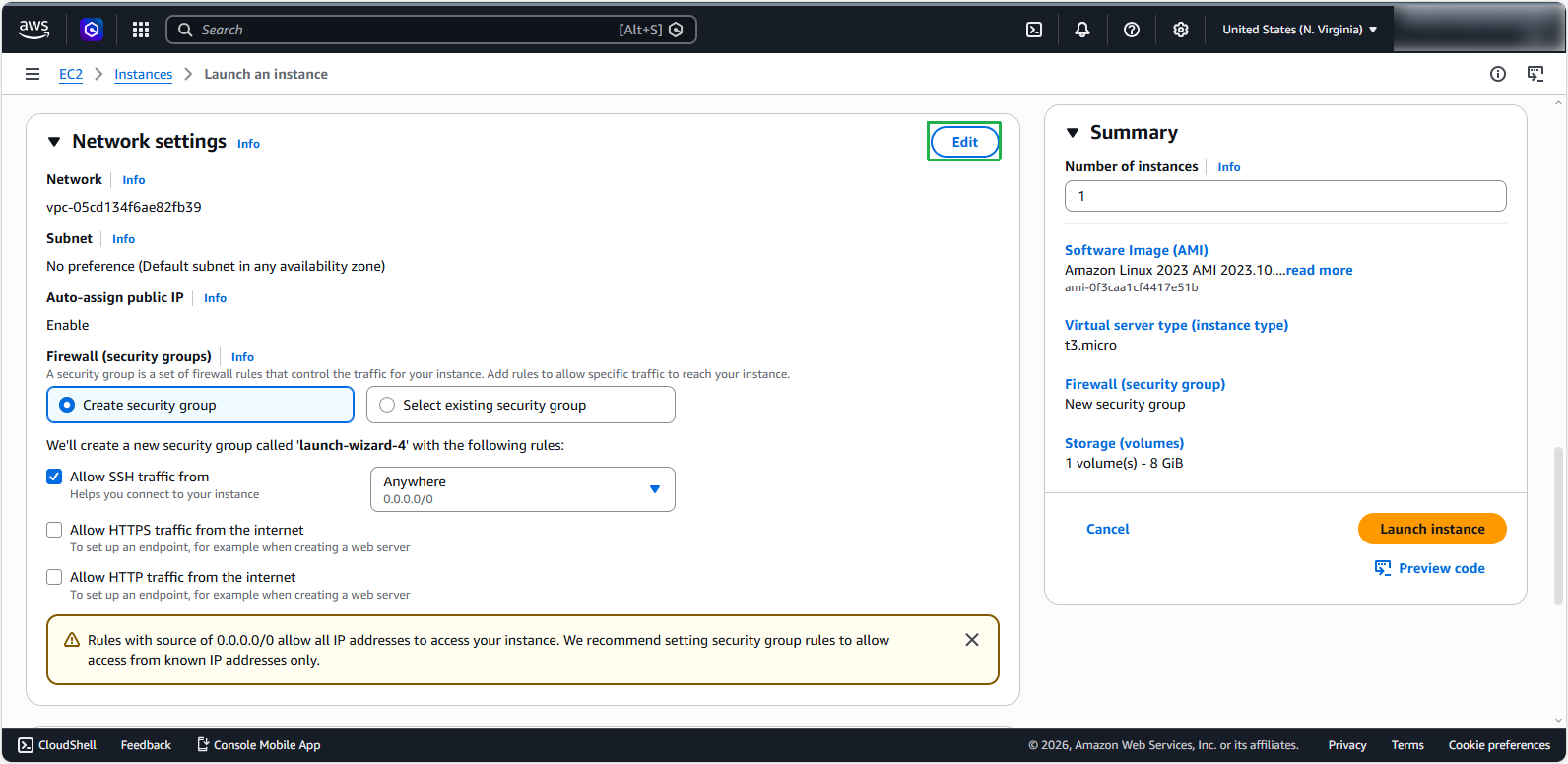Open the Privacy link

(x=1347, y=745)
